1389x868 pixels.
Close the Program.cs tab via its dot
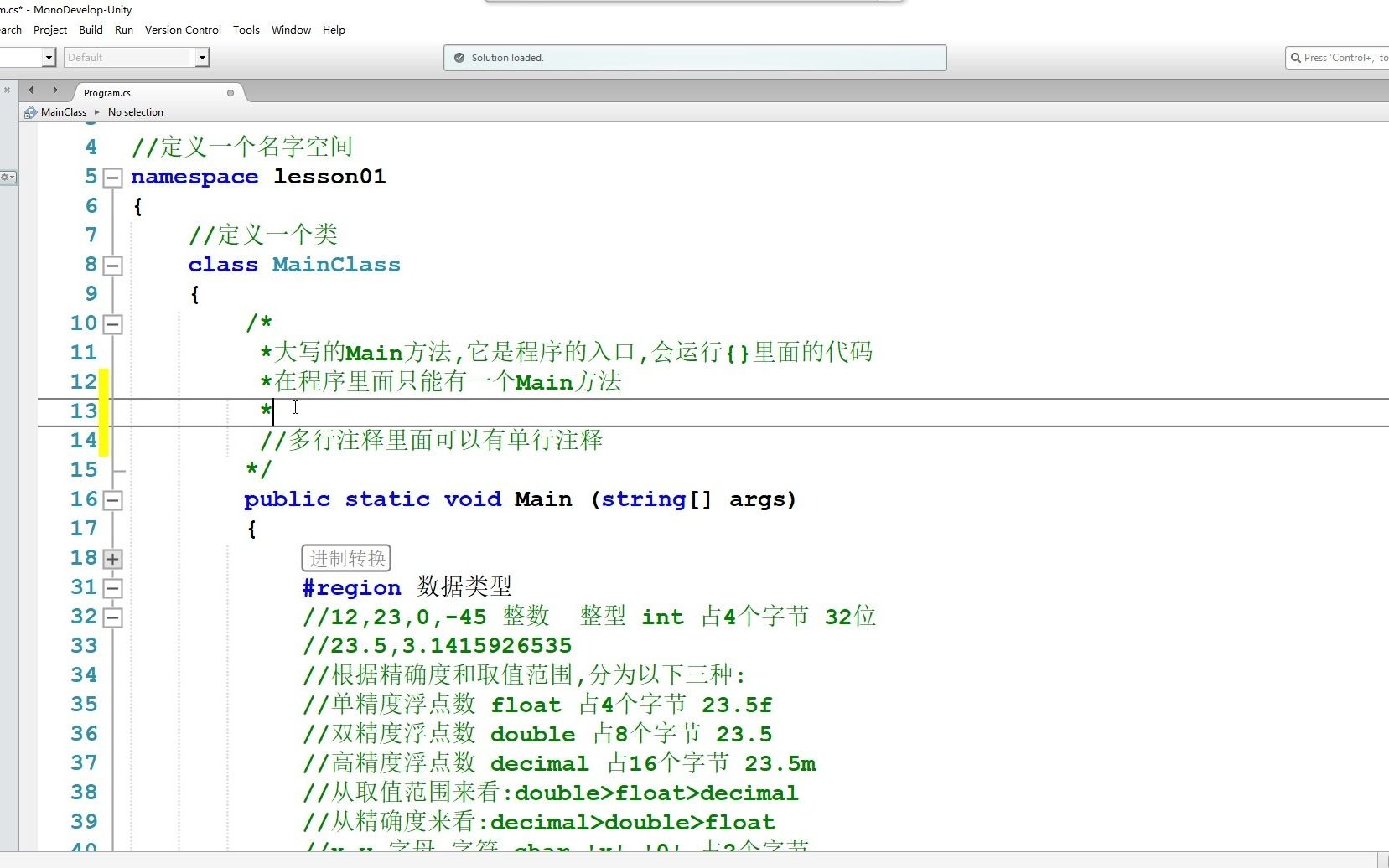(231, 93)
